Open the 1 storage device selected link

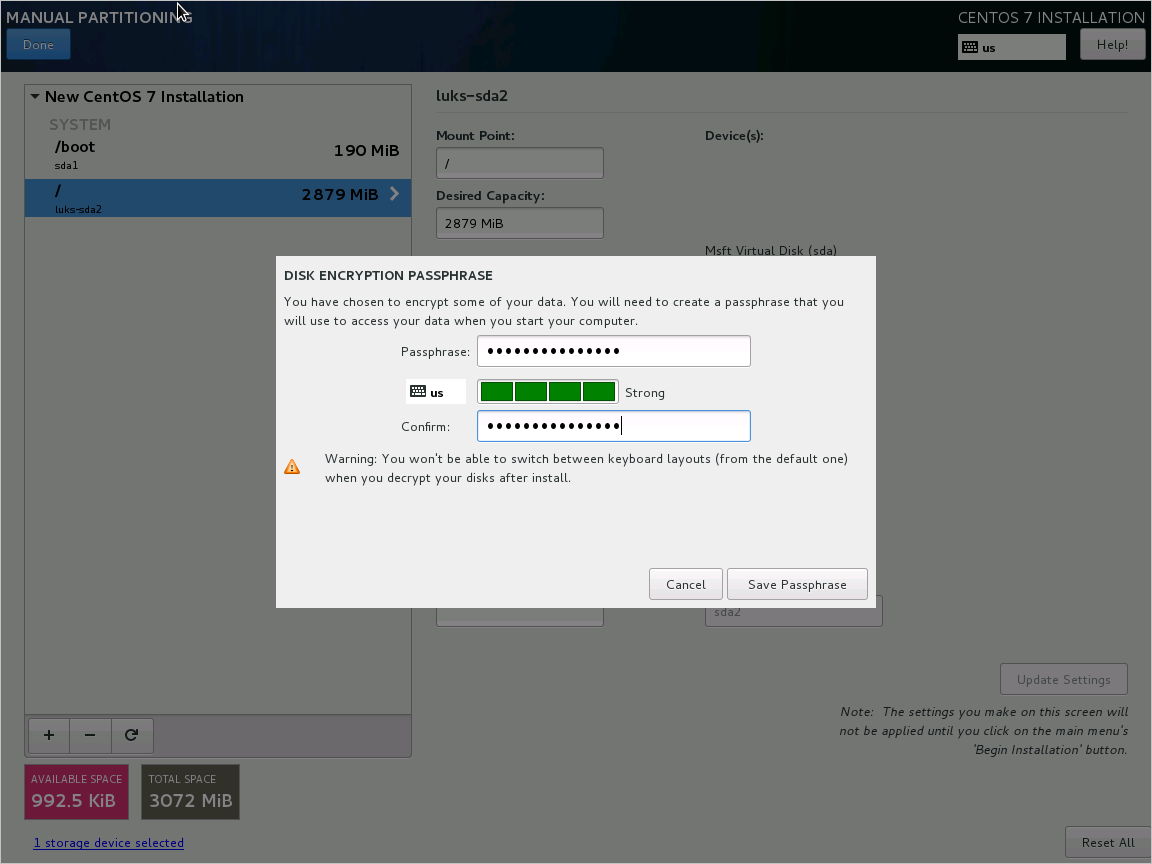coord(108,842)
